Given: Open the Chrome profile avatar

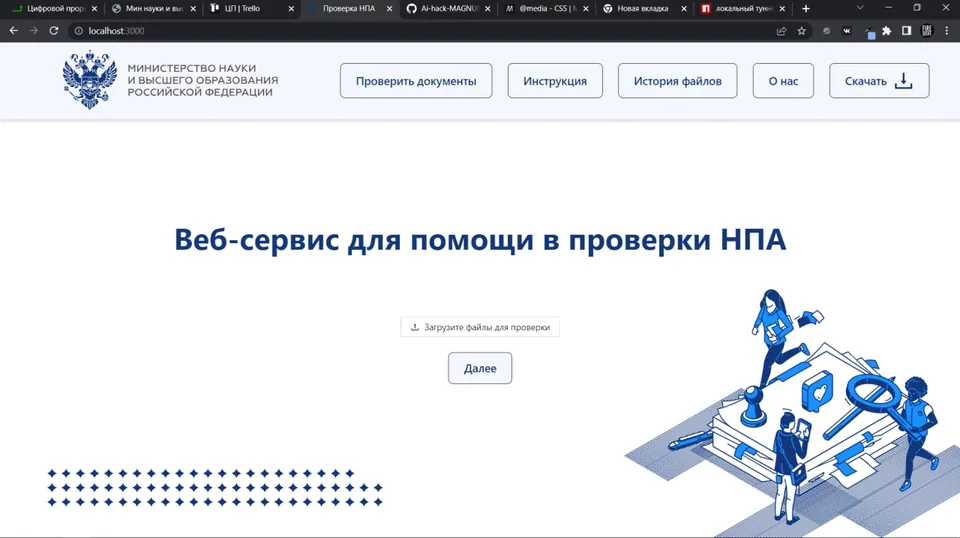Looking at the screenshot, I should pyautogui.click(x=927, y=31).
